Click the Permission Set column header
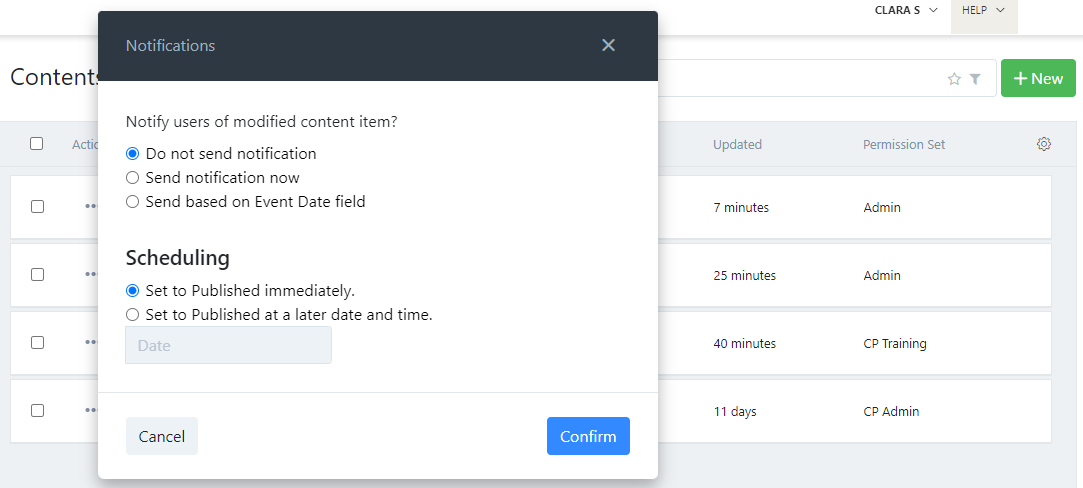The height and width of the screenshot is (488, 1083). coord(904,144)
